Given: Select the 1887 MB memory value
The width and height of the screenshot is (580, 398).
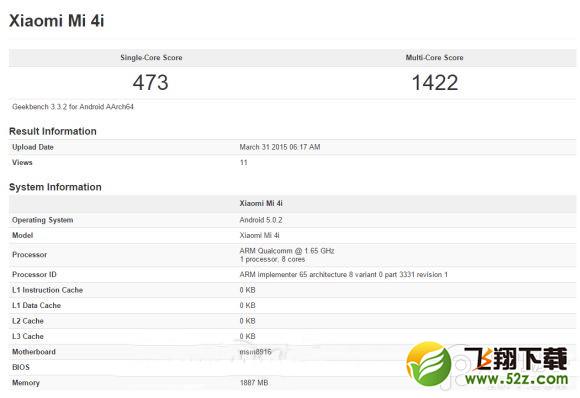Looking at the screenshot, I should point(254,383).
